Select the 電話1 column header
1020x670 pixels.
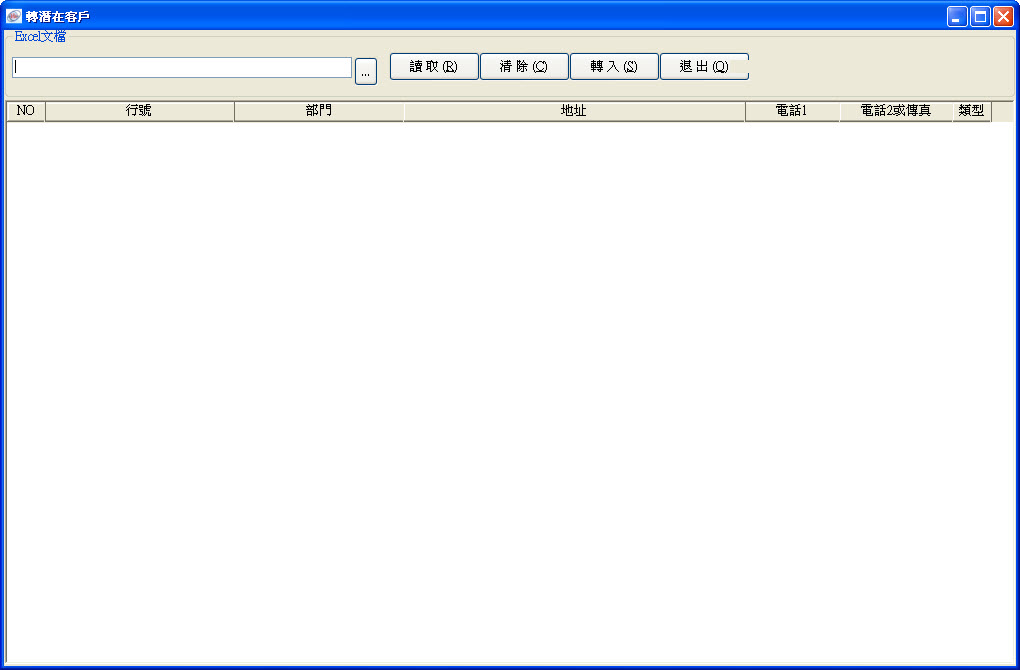tap(792, 111)
